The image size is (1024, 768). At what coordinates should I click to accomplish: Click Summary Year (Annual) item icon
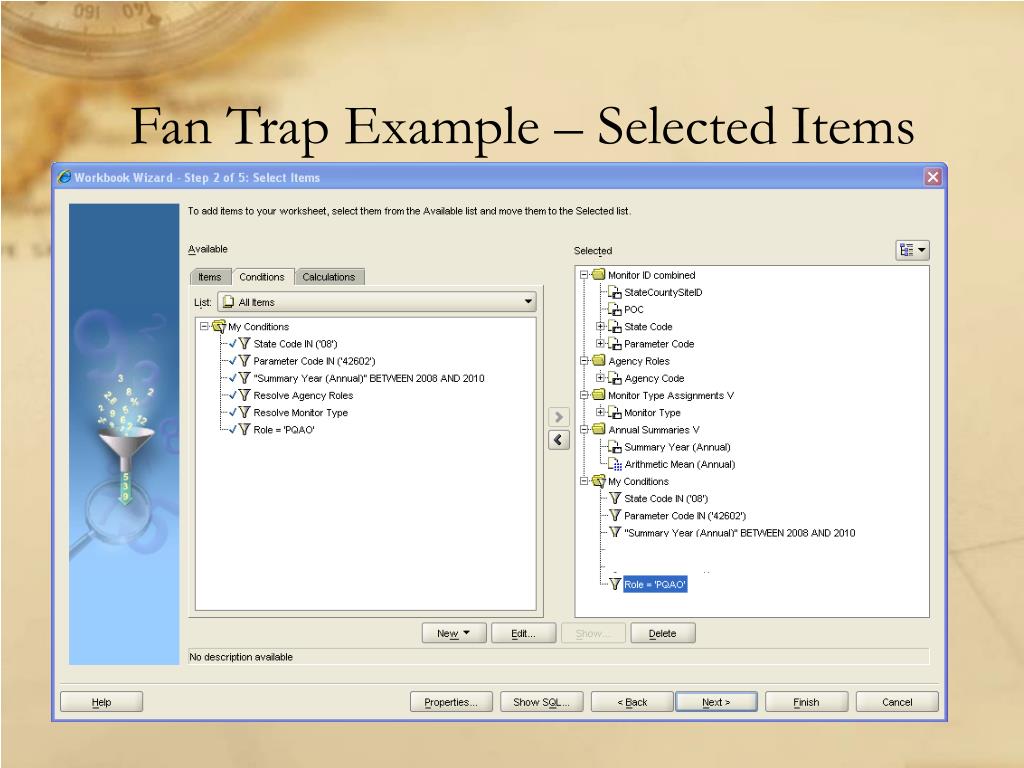pos(615,447)
